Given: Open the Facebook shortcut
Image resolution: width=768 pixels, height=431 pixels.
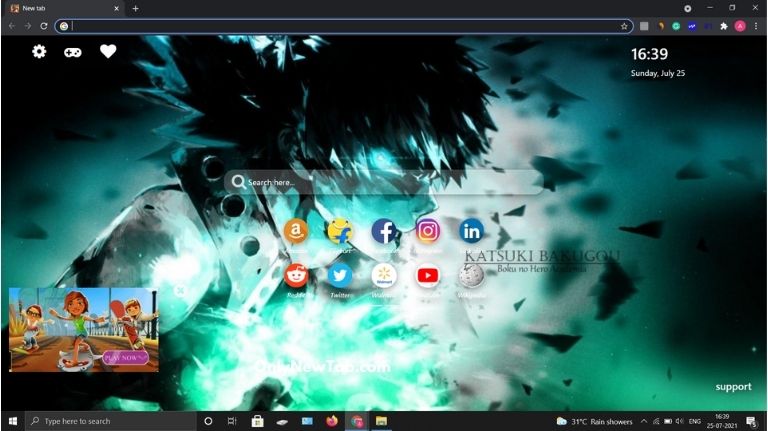Looking at the screenshot, I should point(384,231).
